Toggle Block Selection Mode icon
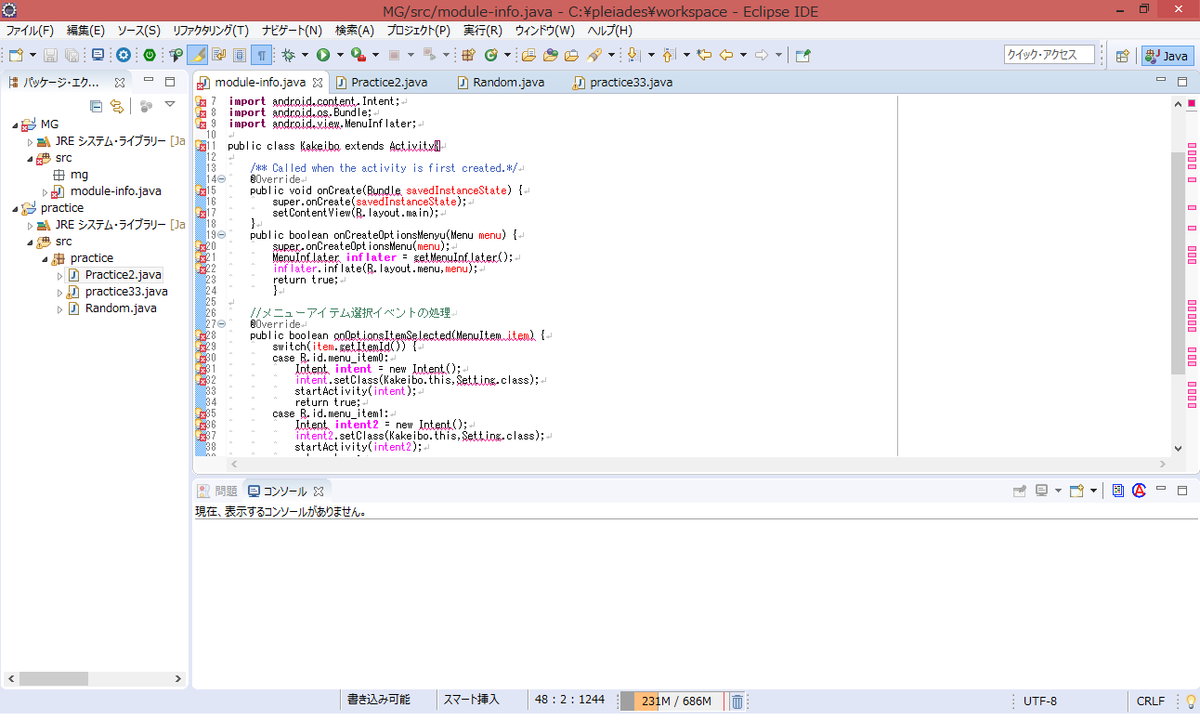 tap(240, 55)
